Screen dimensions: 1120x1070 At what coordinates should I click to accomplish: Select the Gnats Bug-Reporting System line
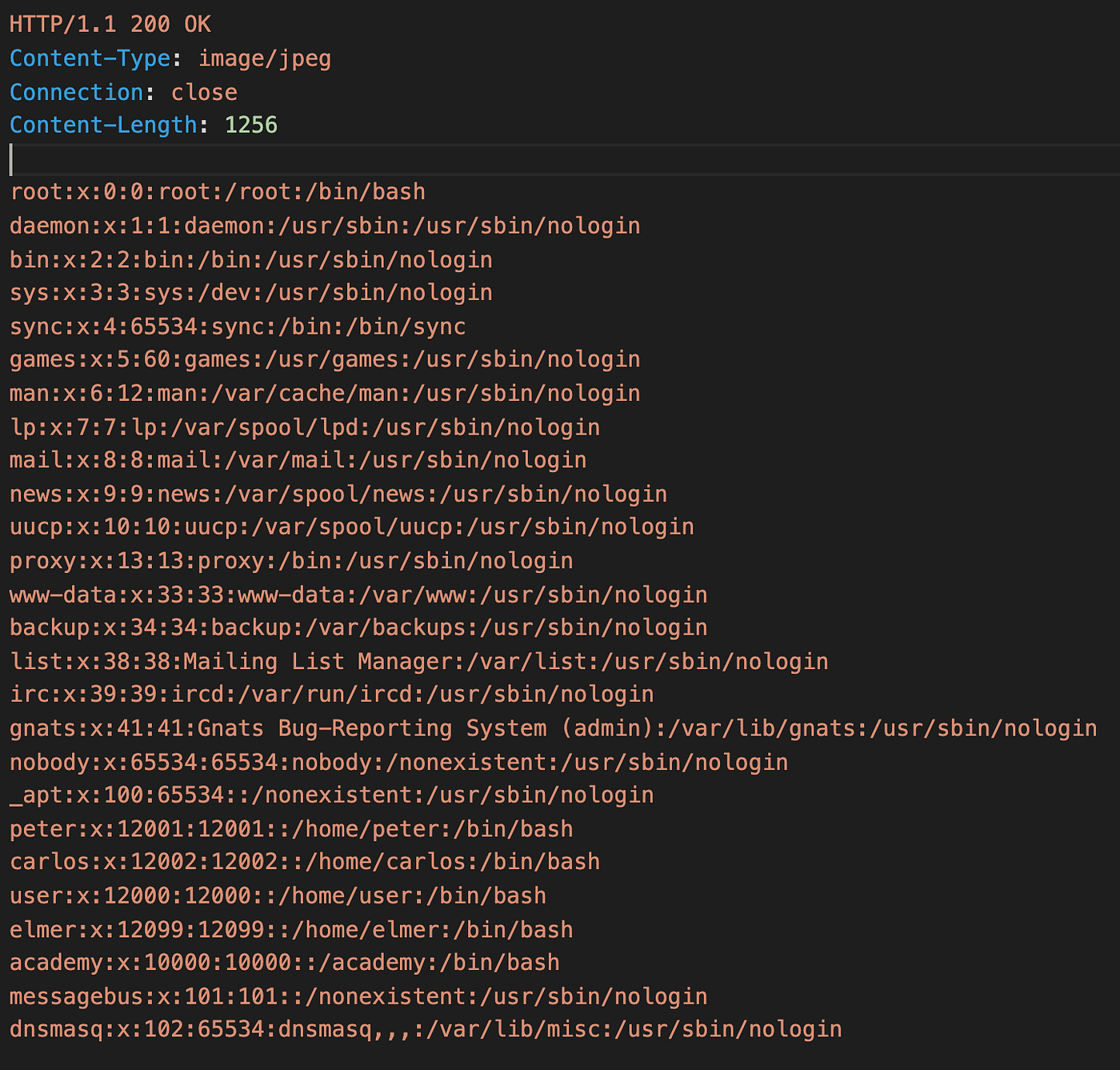click(554, 729)
